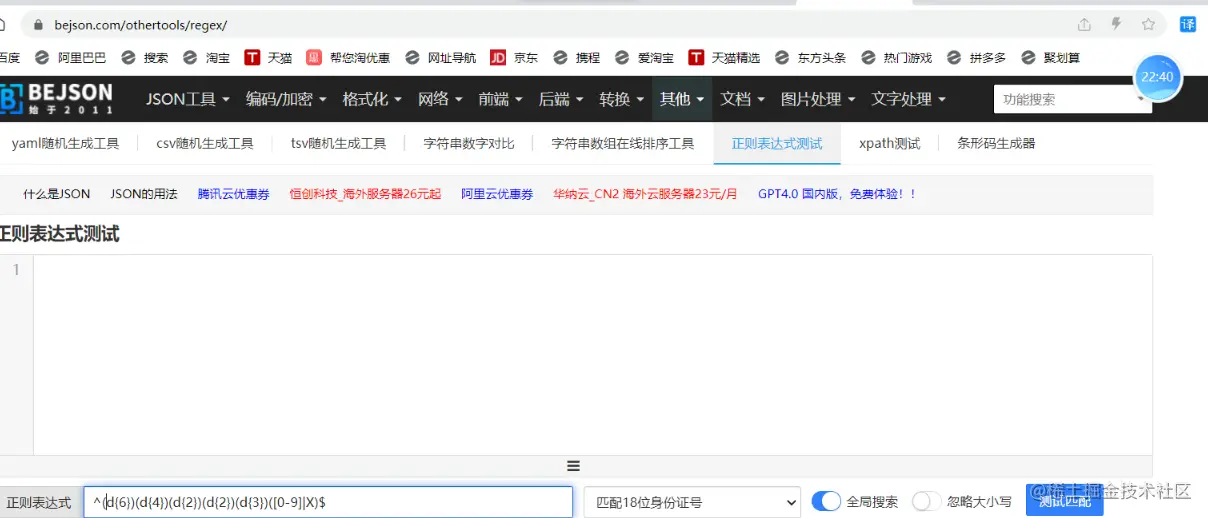Open the 聚划算 bookmark

pyautogui.click(x=1051, y=58)
